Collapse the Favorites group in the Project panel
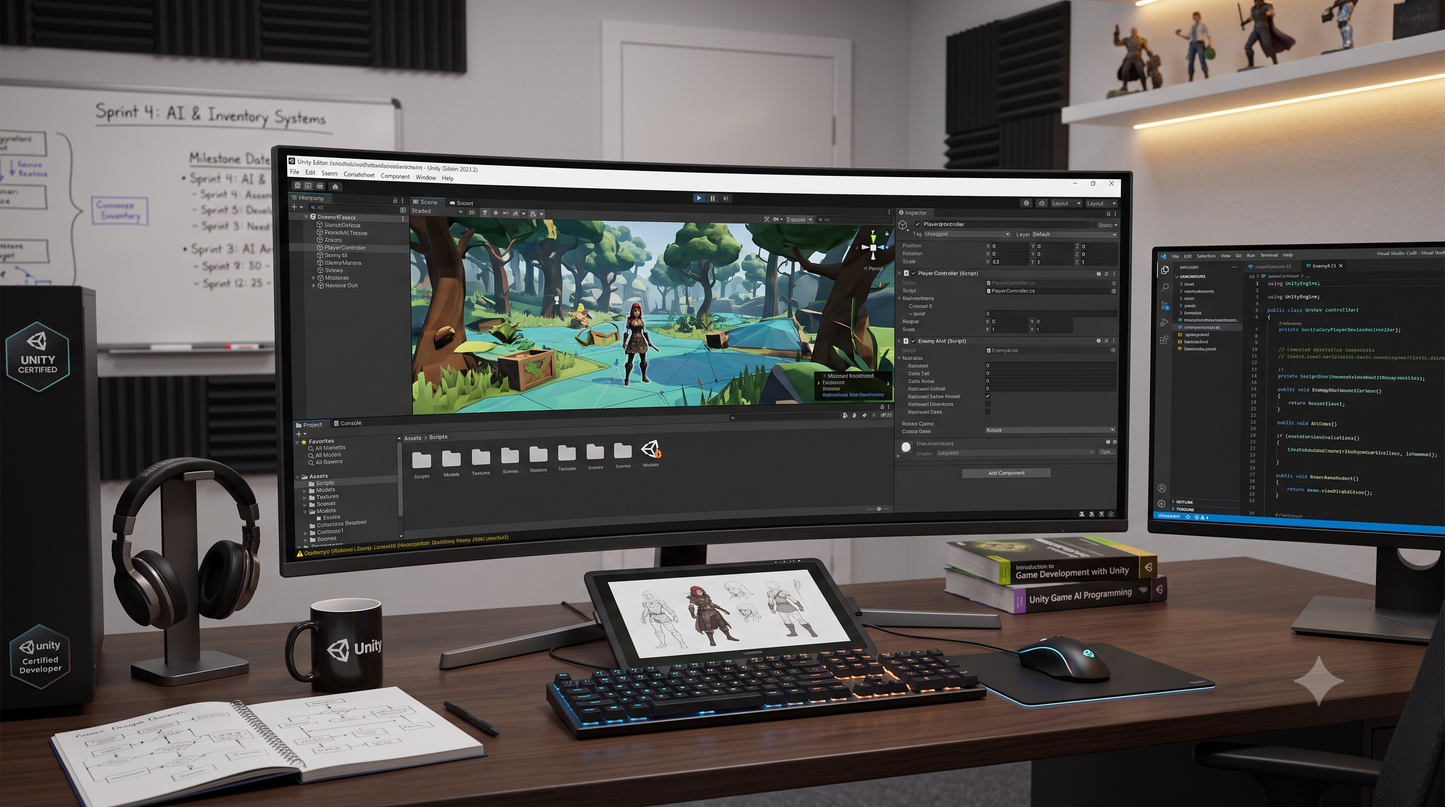The width and height of the screenshot is (1445, 807). point(297,442)
